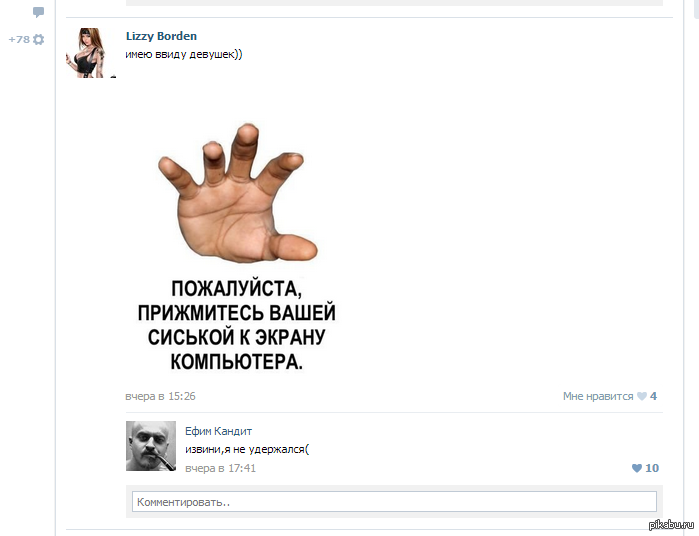Click comment timestamp вчера в 17:41
Image resolution: width=699 pixels, height=536 pixels.
click(x=221, y=468)
